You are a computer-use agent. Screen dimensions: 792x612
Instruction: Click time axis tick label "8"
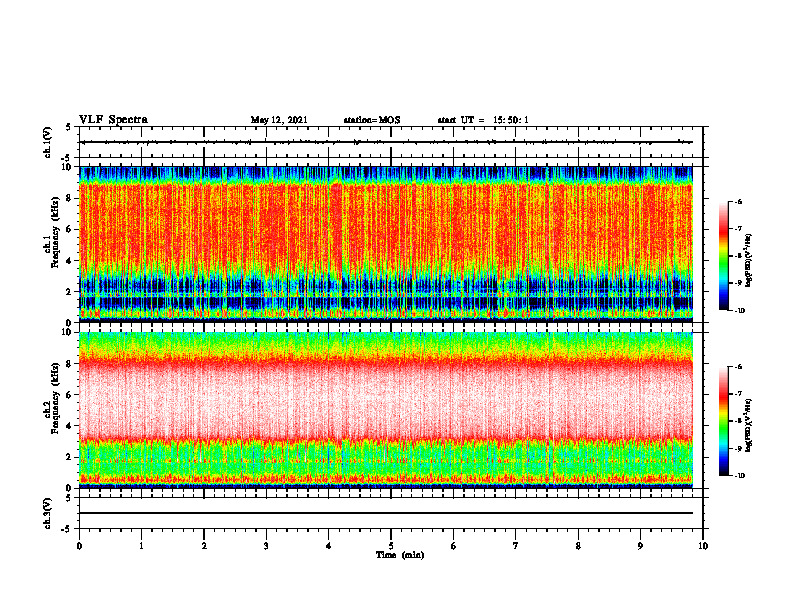578,546
